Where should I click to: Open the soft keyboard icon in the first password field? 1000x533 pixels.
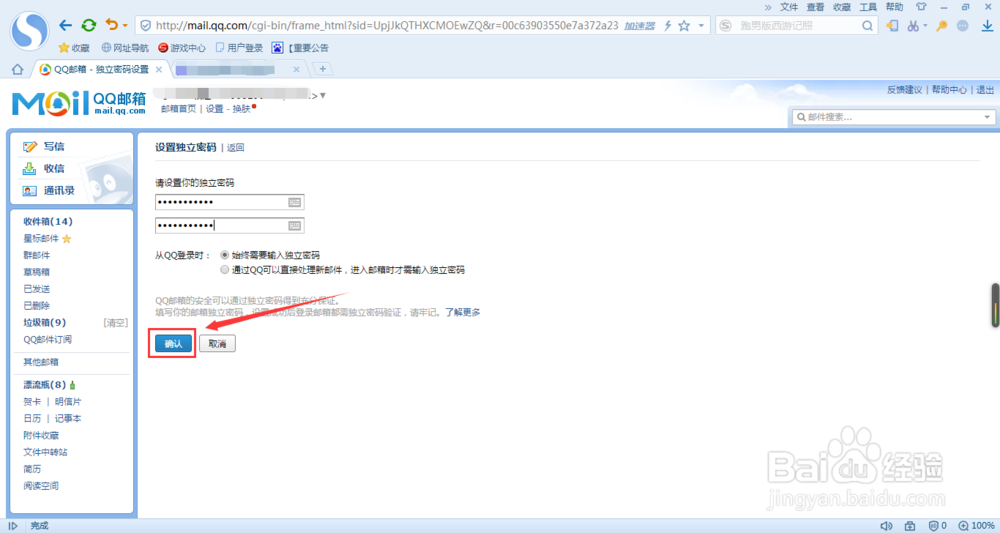[x=294, y=202]
